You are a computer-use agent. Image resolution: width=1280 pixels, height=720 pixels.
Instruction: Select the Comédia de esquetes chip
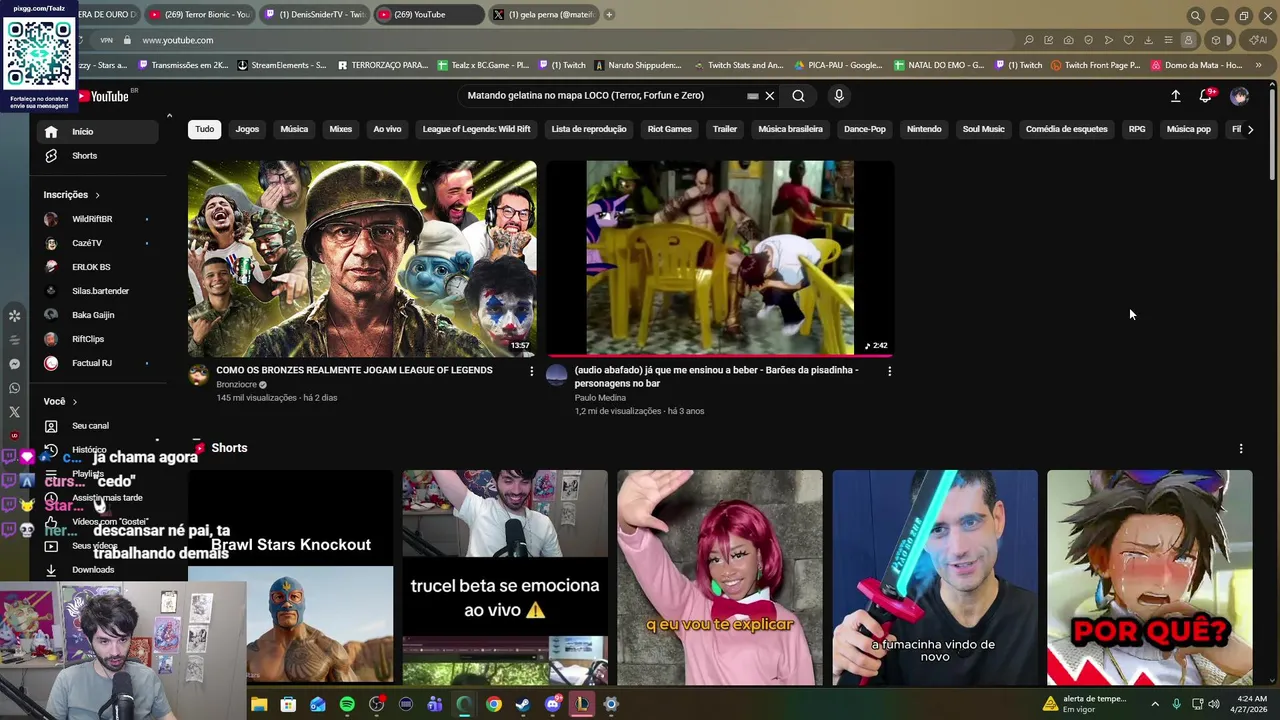coord(1066,129)
